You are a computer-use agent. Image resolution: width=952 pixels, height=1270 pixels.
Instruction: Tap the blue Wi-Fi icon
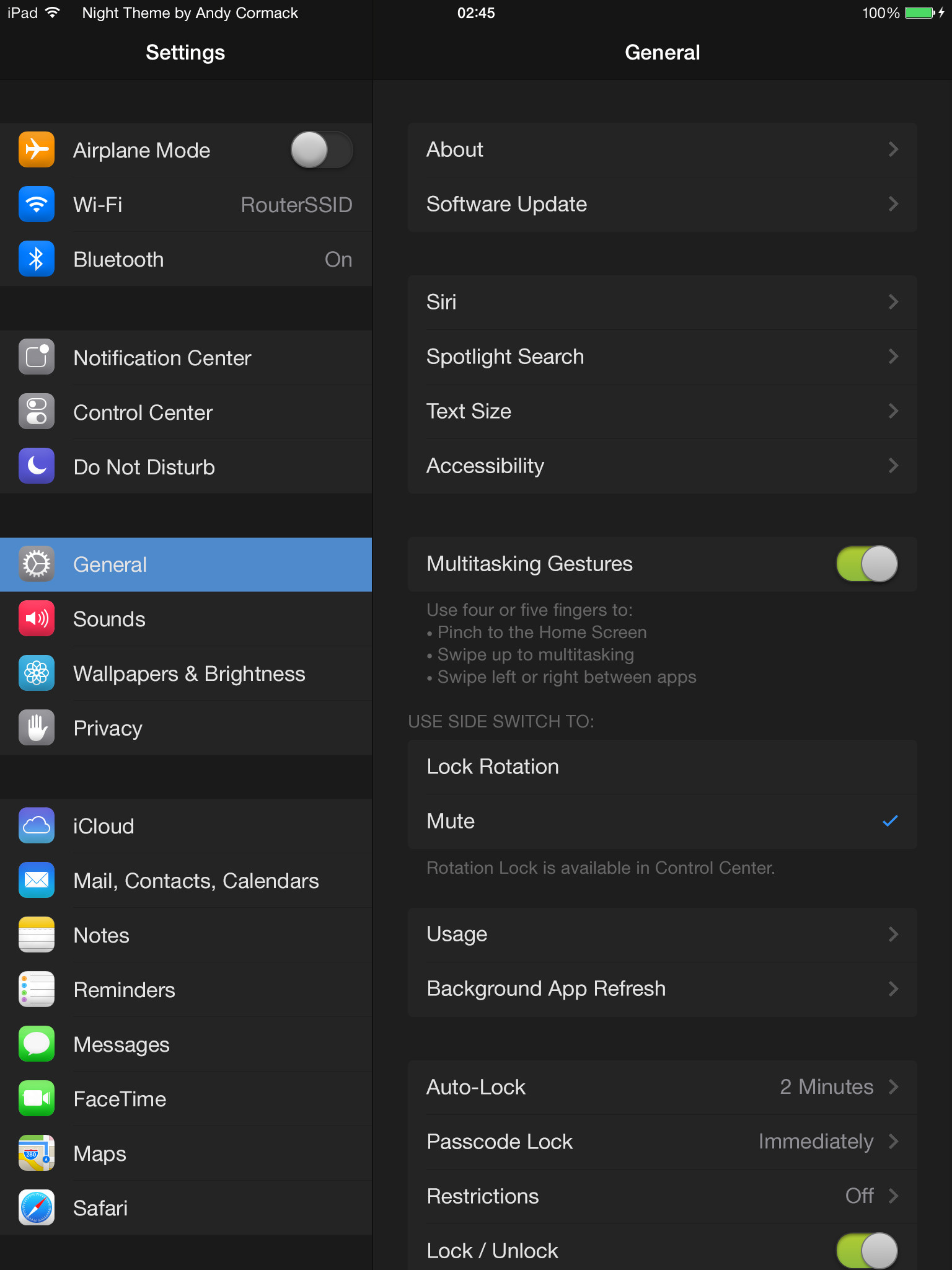point(37,205)
